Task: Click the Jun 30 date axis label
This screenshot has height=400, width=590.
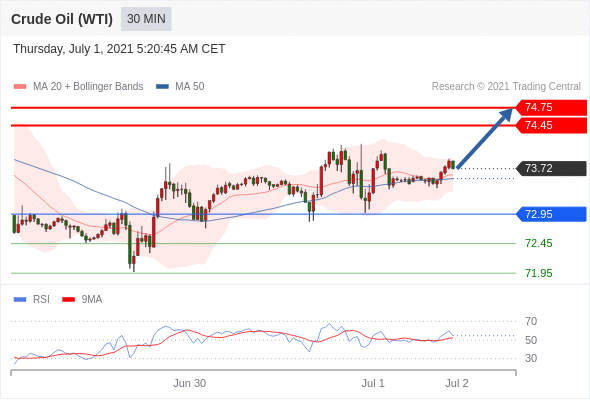Action: pos(190,383)
